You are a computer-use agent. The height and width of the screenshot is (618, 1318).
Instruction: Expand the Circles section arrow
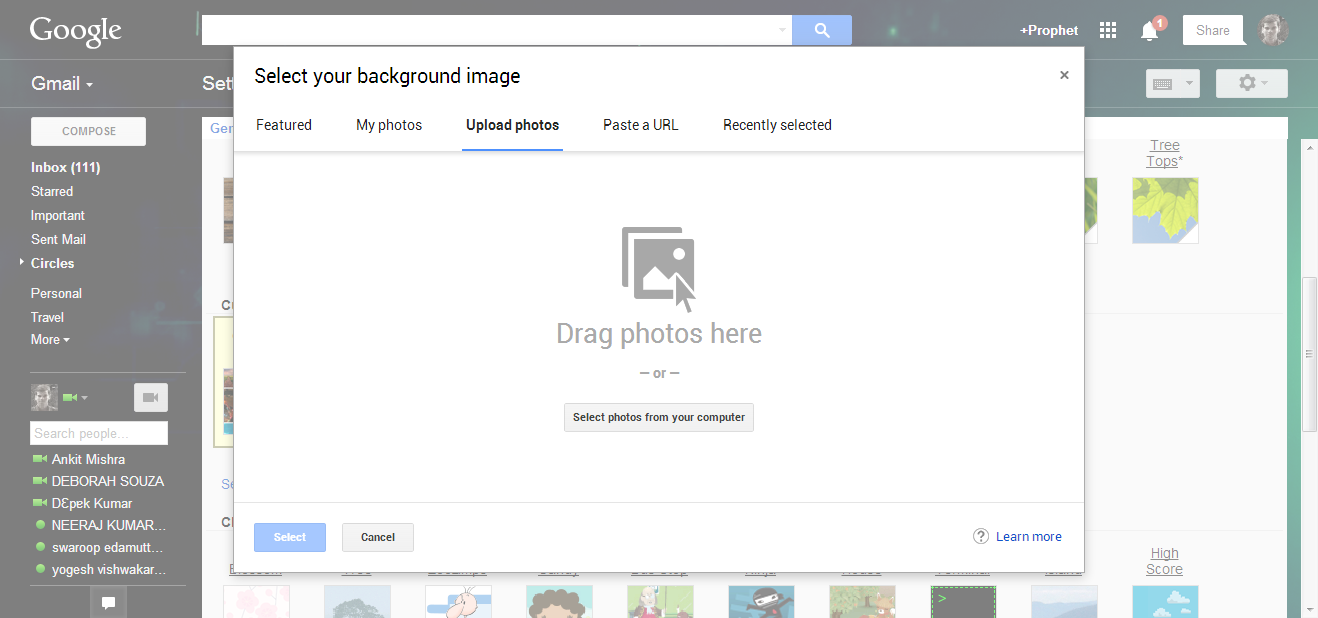pyautogui.click(x=20, y=263)
